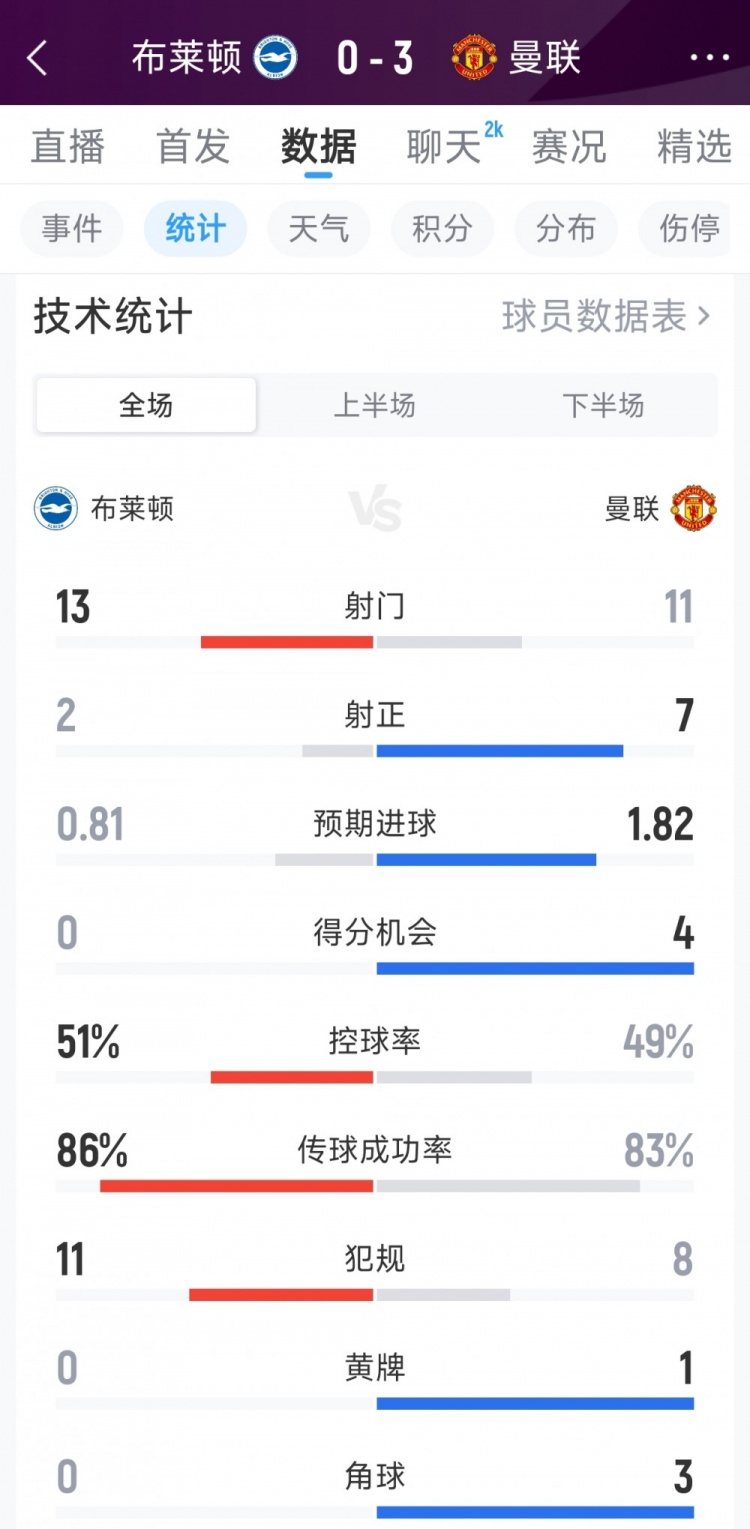Select the 全场 full match segment
The width and height of the screenshot is (750, 1529).
pos(146,405)
